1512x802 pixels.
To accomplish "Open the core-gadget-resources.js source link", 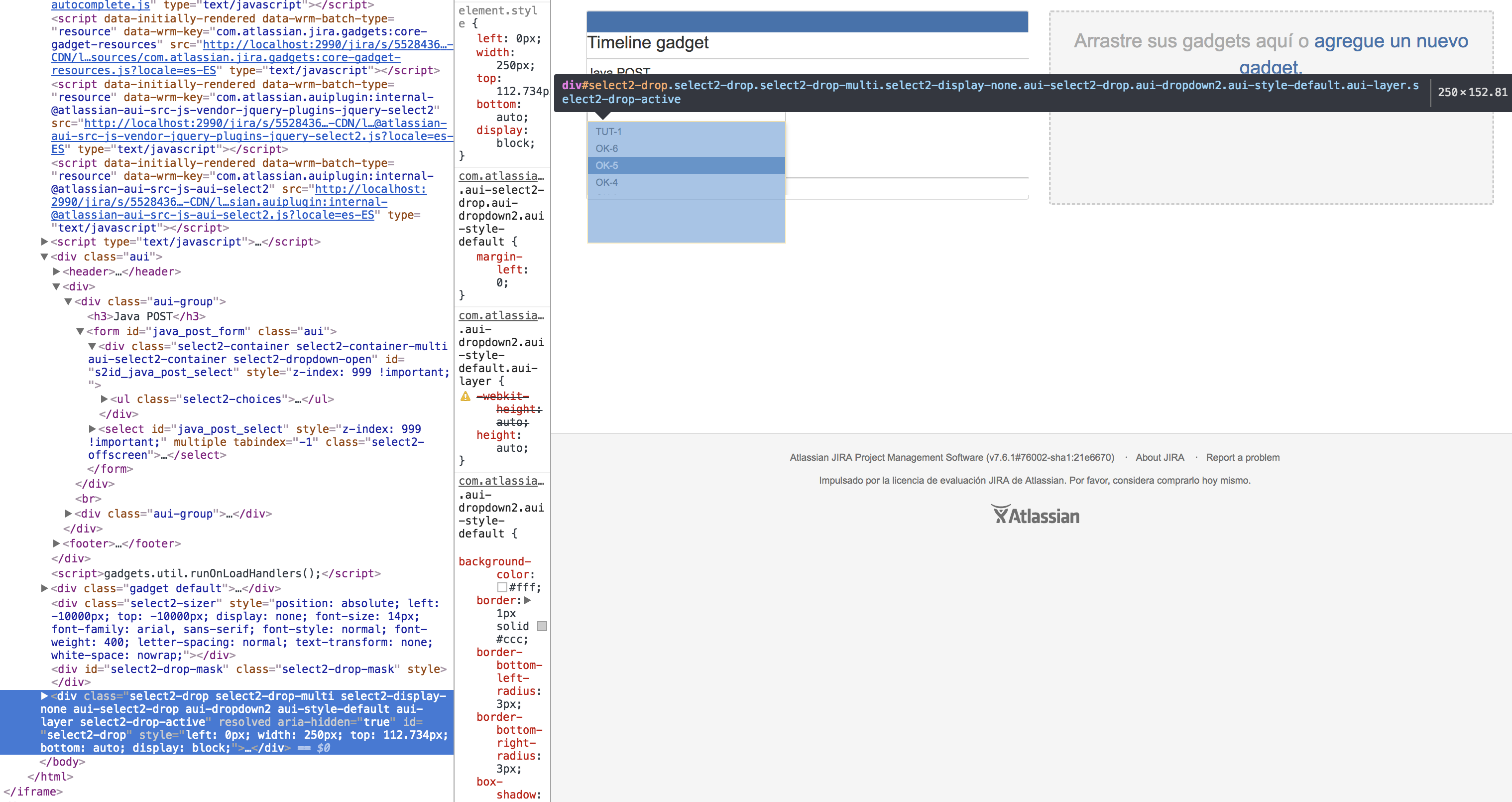I will pyautogui.click(x=252, y=57).
